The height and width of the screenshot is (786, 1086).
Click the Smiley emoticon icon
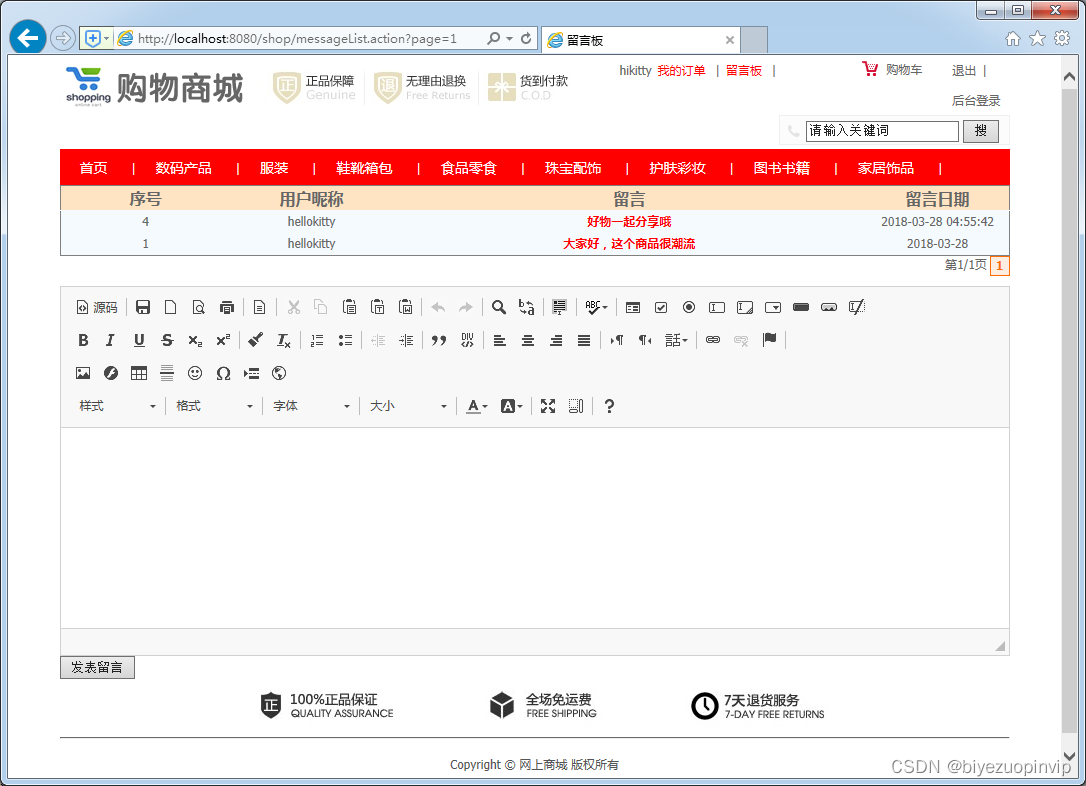pyautogui.click(x=195, y=373)
